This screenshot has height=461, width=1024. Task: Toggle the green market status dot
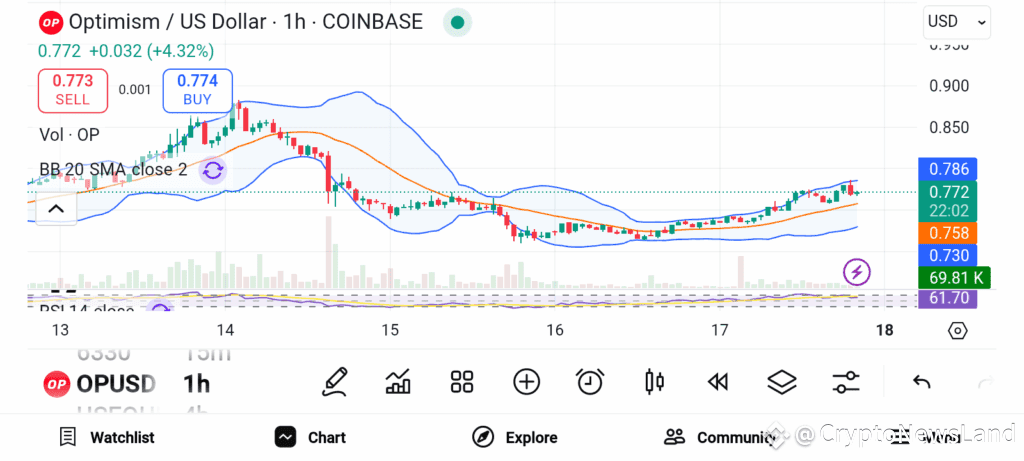point(457,22)
